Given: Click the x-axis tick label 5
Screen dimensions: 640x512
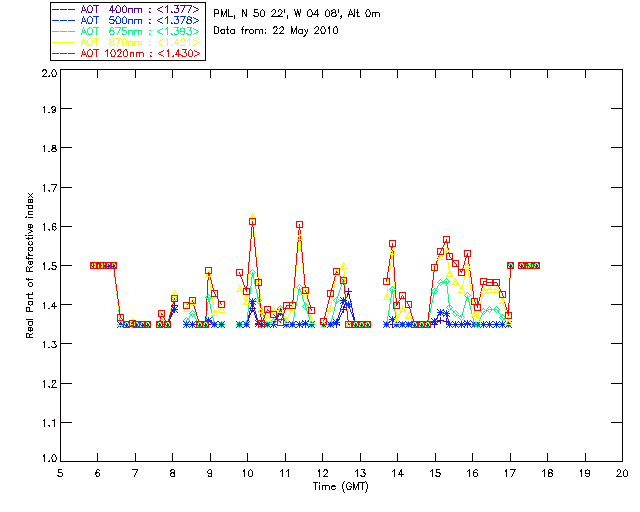Looking at the screenshot, I should click(x=60, y=473).
